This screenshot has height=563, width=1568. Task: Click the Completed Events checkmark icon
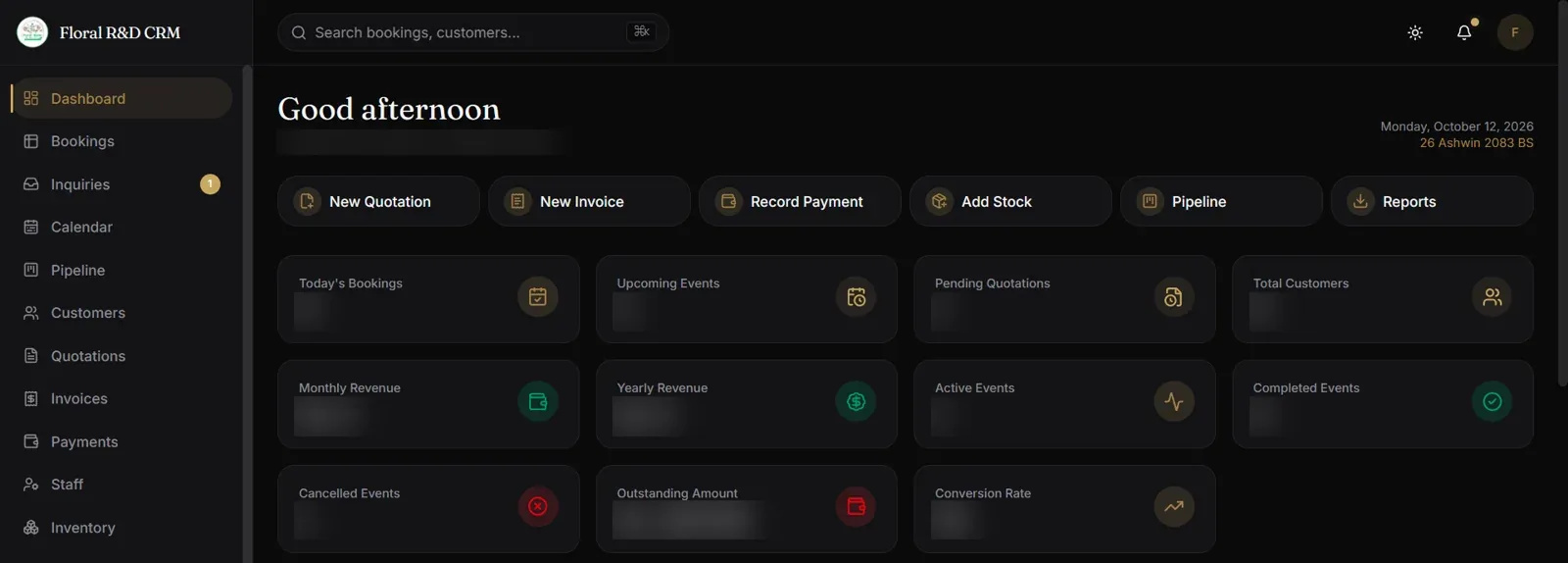pos(1493,401)
